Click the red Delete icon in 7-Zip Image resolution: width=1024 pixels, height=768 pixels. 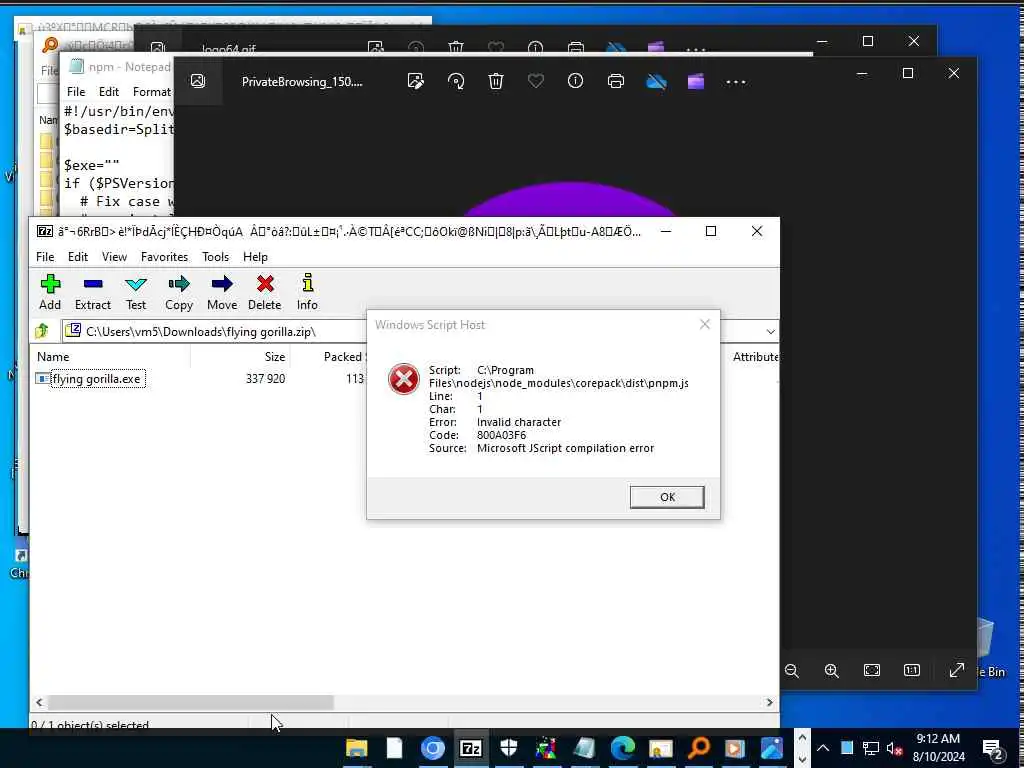[x=264, y=292]
